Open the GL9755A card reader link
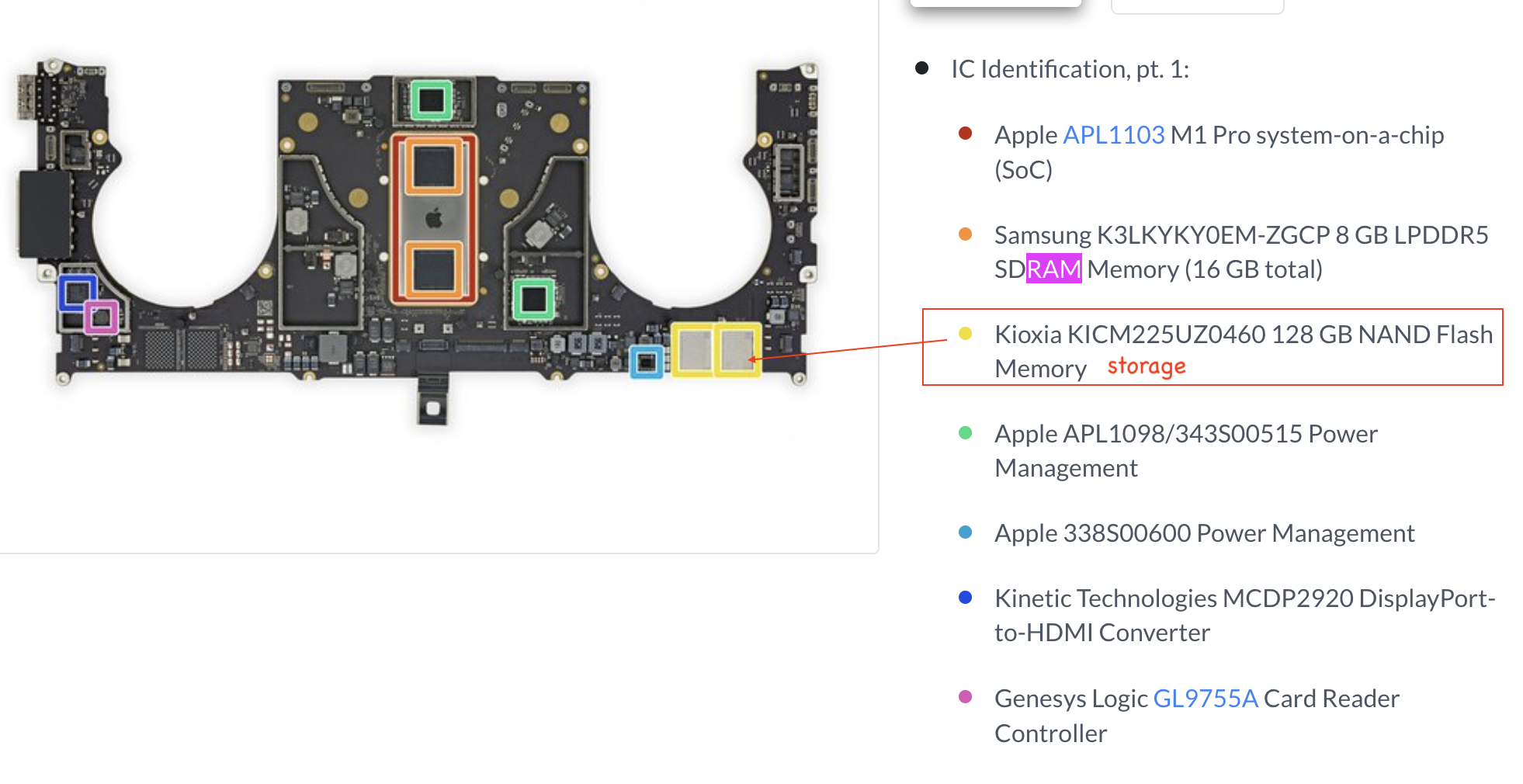Viewport: 1523px width, 784px height. coord(1205,699)
